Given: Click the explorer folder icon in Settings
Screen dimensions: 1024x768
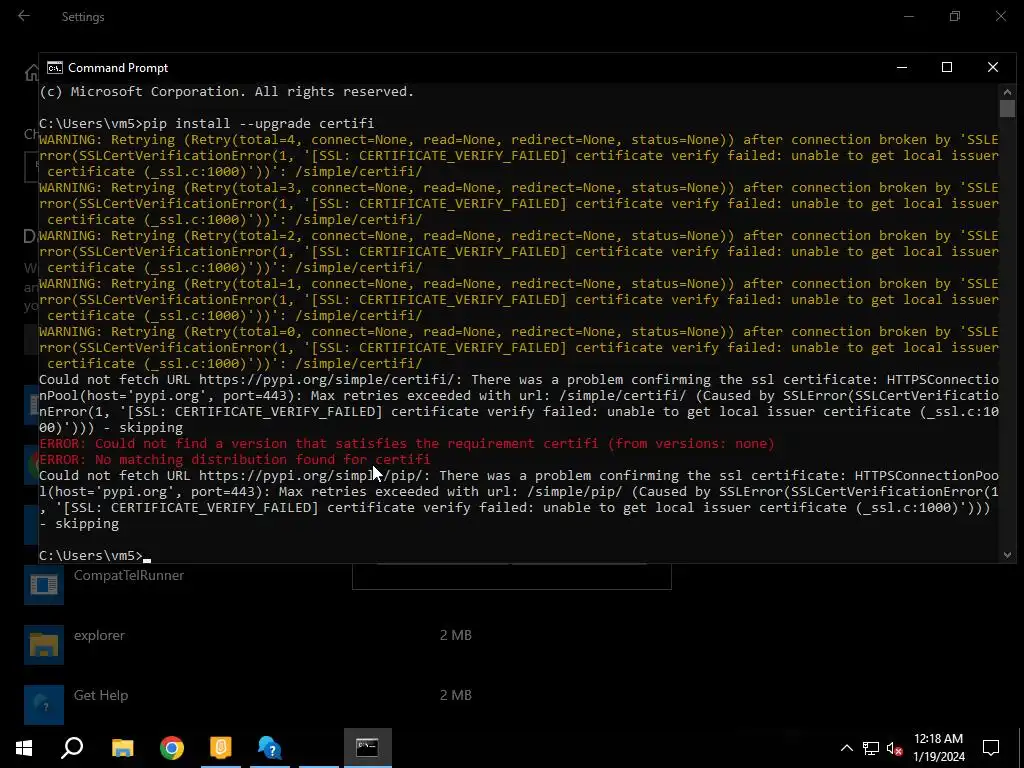Looking at the screenshot, I should click(44, 645).
